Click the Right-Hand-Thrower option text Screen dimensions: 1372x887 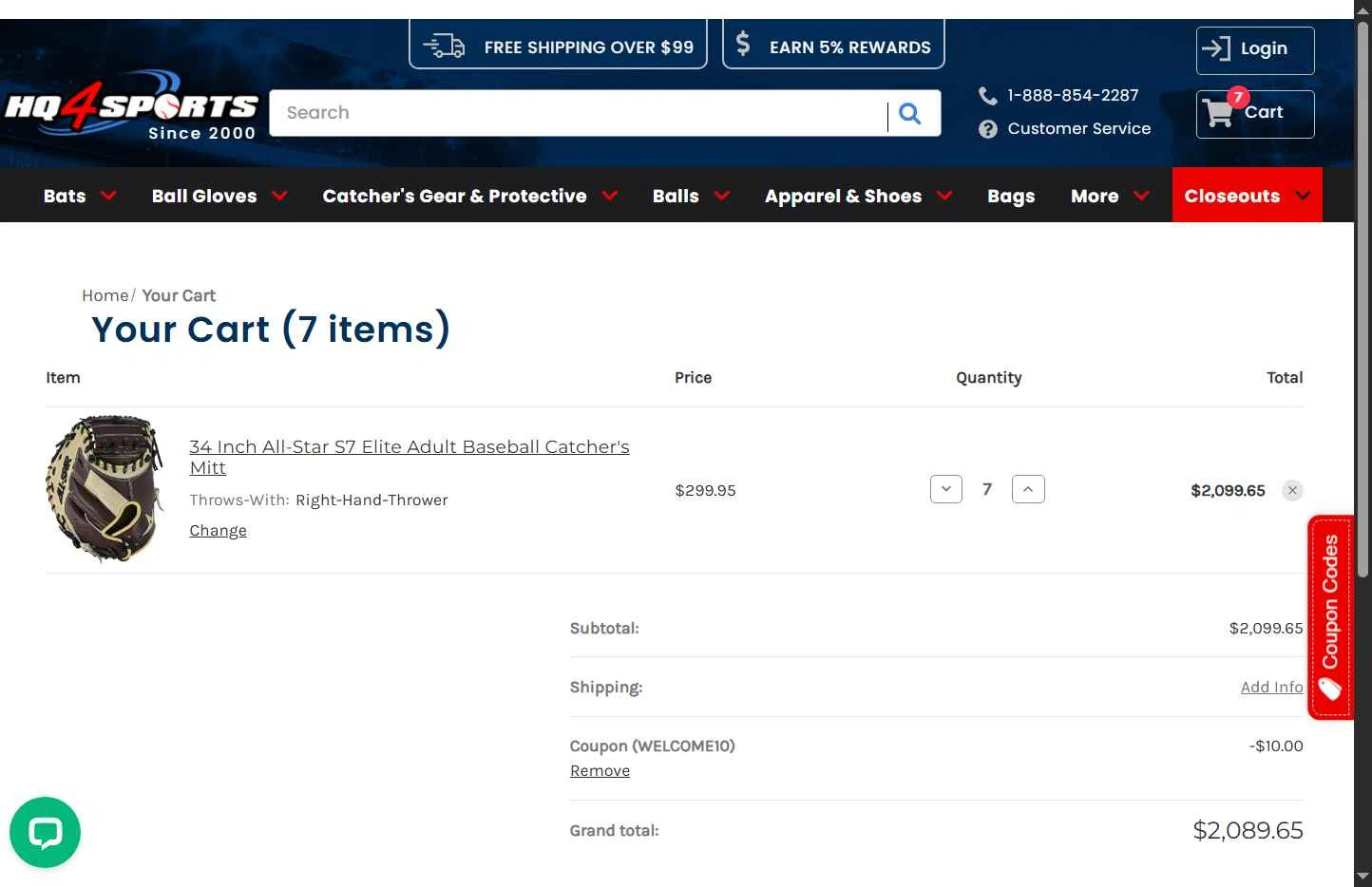[x=372, y=500]
